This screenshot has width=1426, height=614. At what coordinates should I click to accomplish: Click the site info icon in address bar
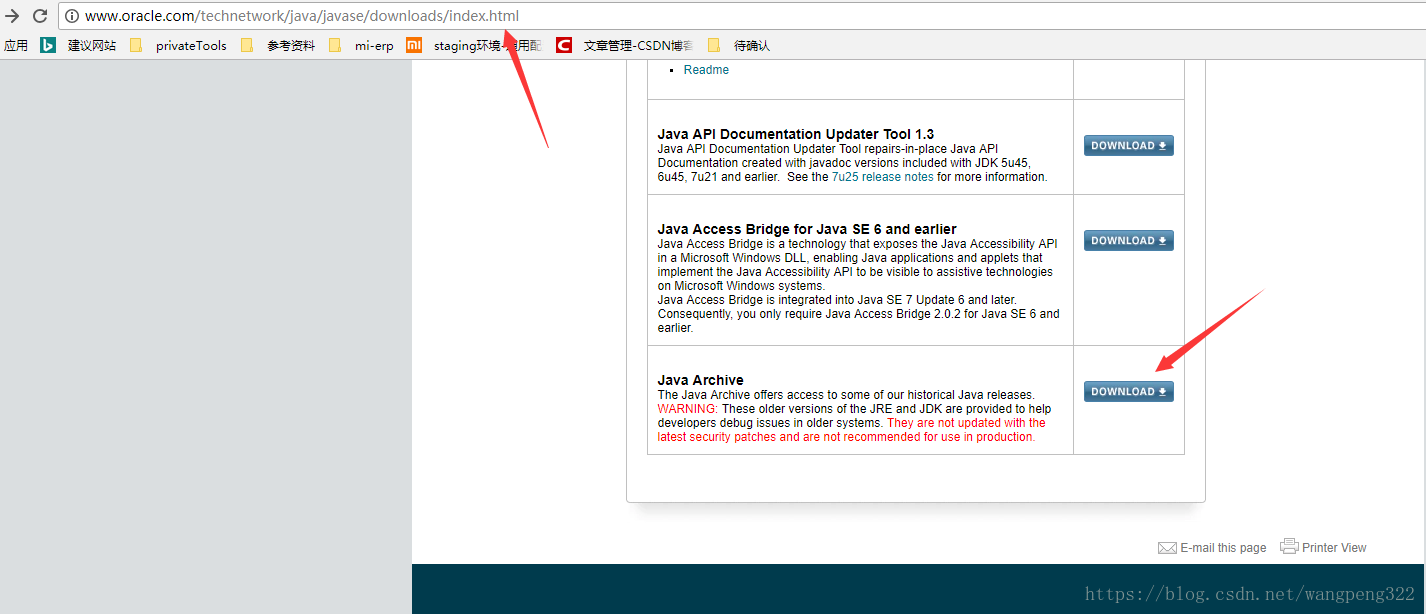[72, 16]
